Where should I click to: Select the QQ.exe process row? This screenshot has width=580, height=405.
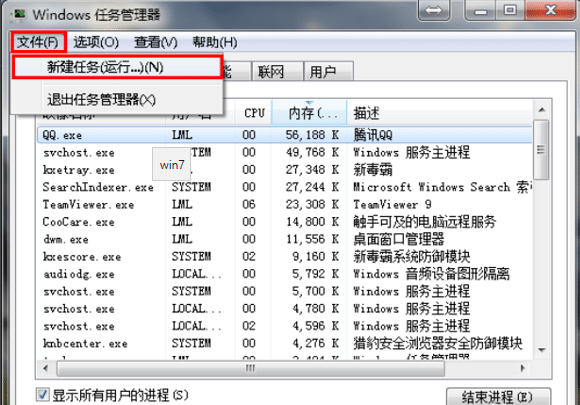(285, 135)
